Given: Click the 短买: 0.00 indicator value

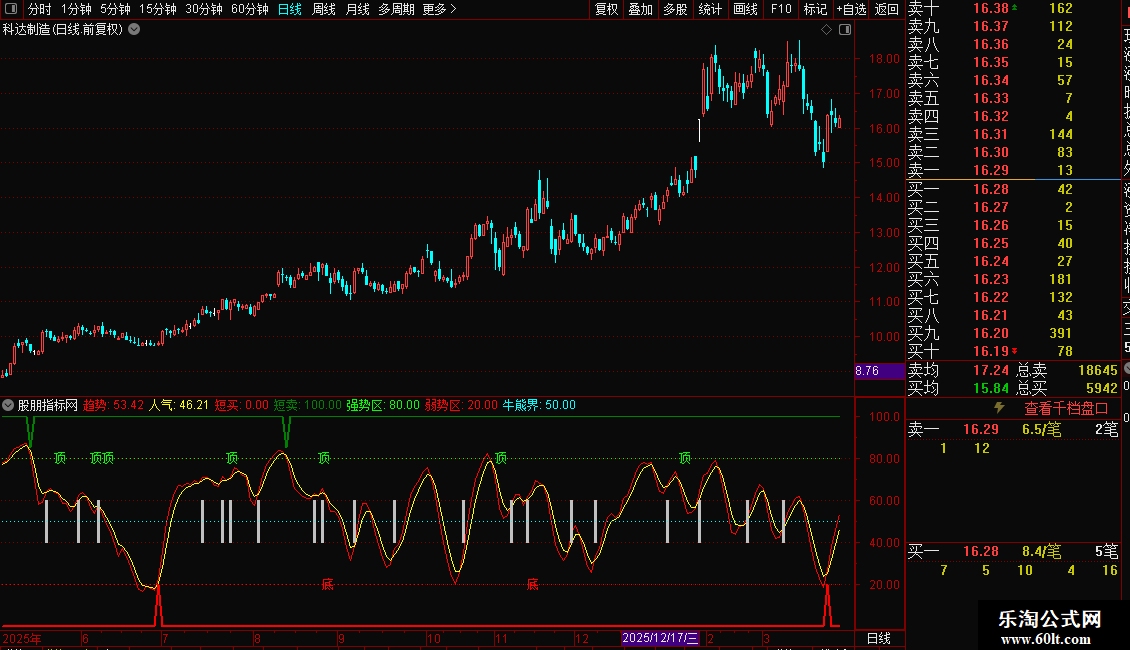Looking at the screenshot, I should pyautogui.click(x=241, y=405).
